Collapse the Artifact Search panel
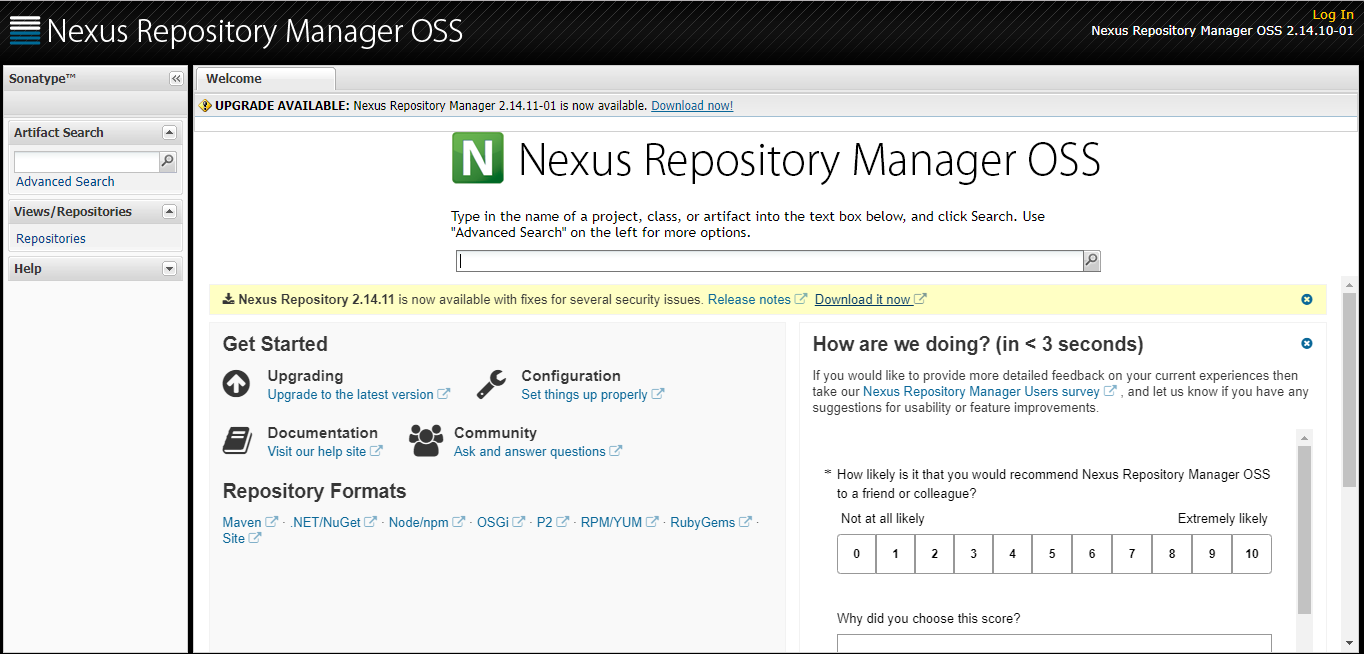1364x654 pixels. (169, 132)
